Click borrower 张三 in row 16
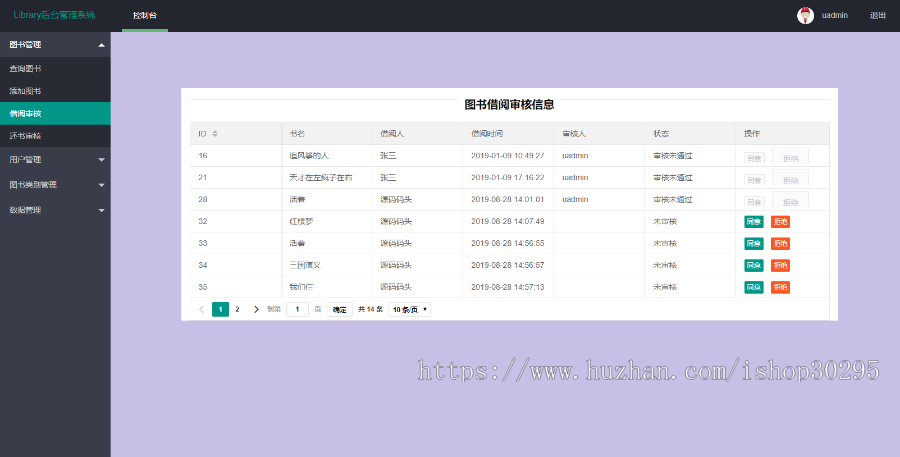This screenshot has width=900, height=457. [x=388, y=156]
